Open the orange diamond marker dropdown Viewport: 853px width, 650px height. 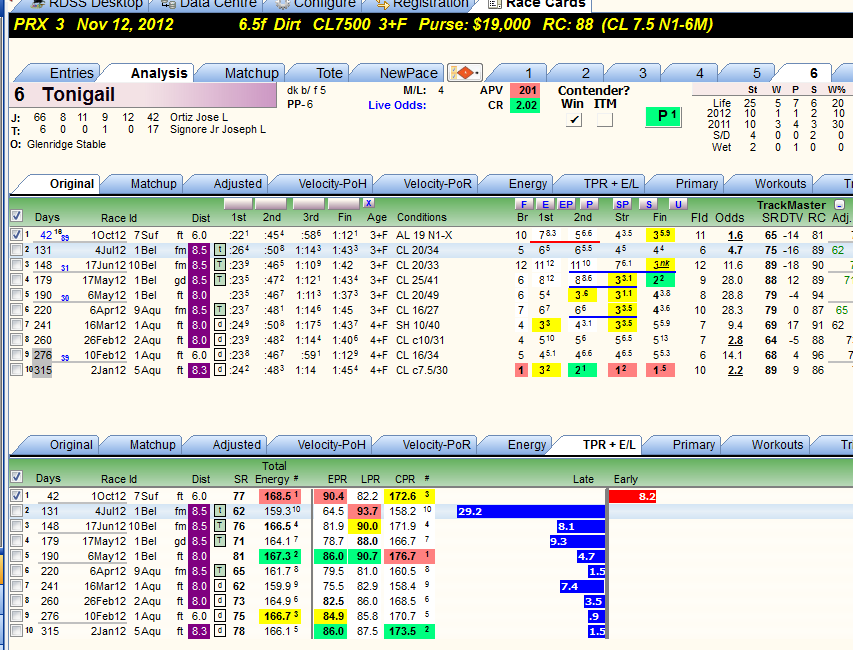pyautogui.click(x=465, y=72)
